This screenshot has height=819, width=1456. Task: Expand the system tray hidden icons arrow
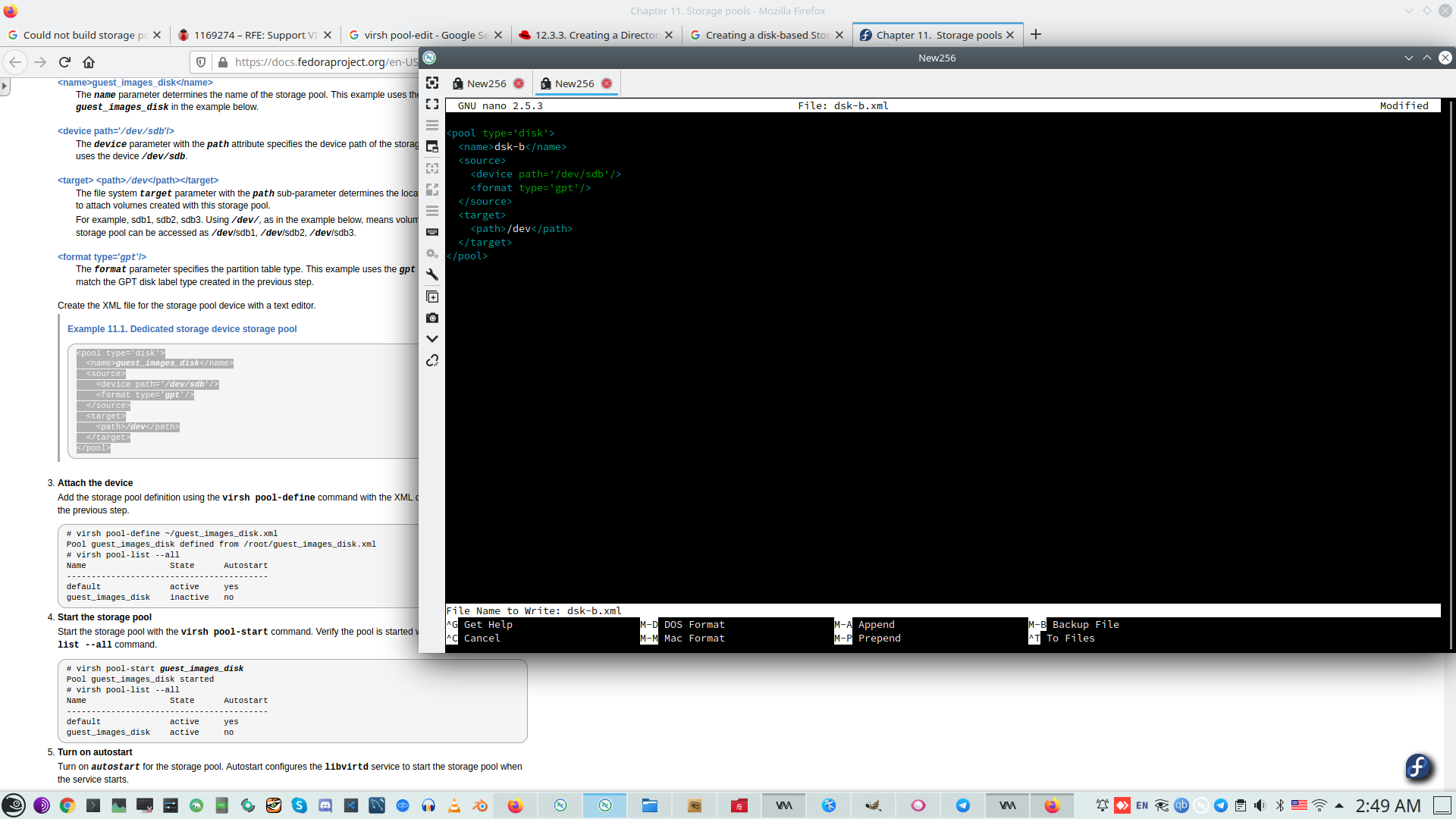1339,805
